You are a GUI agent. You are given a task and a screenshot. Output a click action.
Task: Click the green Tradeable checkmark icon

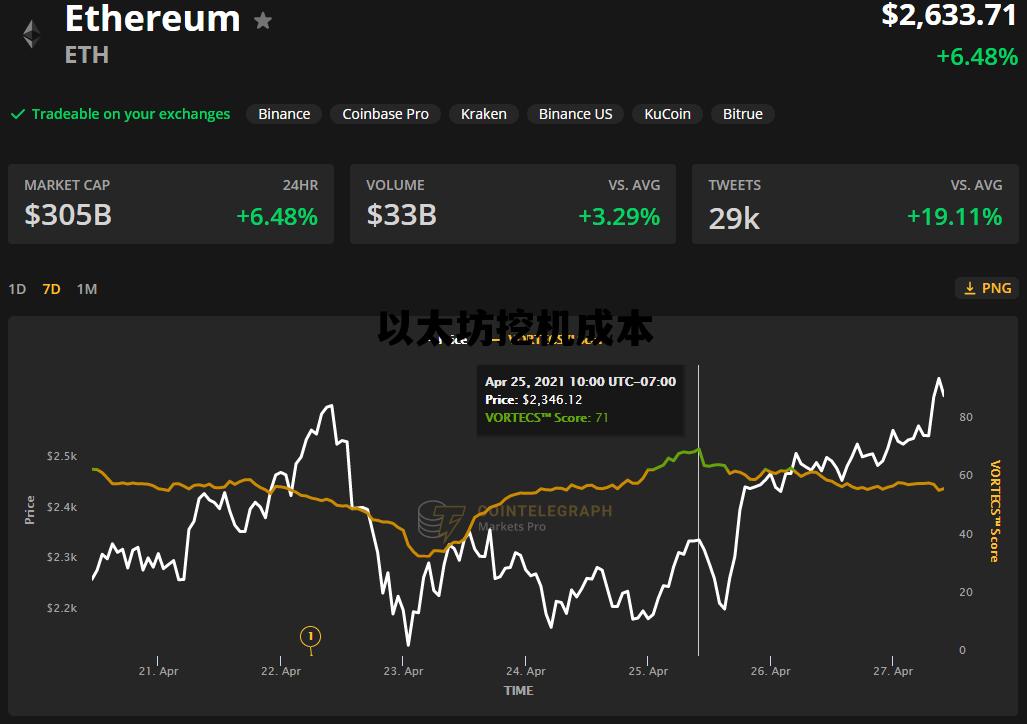[18, 114]
